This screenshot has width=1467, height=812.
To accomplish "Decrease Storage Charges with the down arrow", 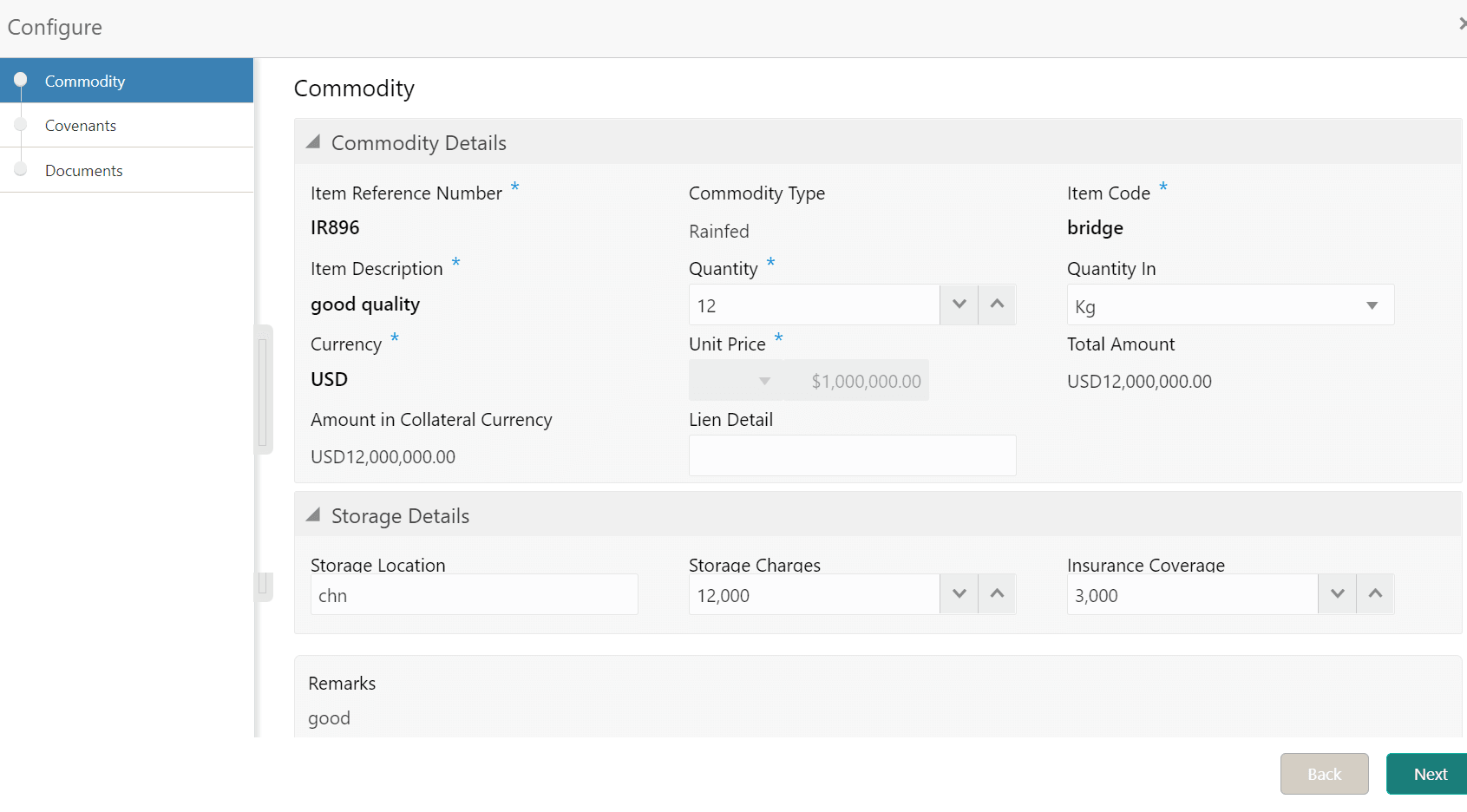I will coord(959,593).
